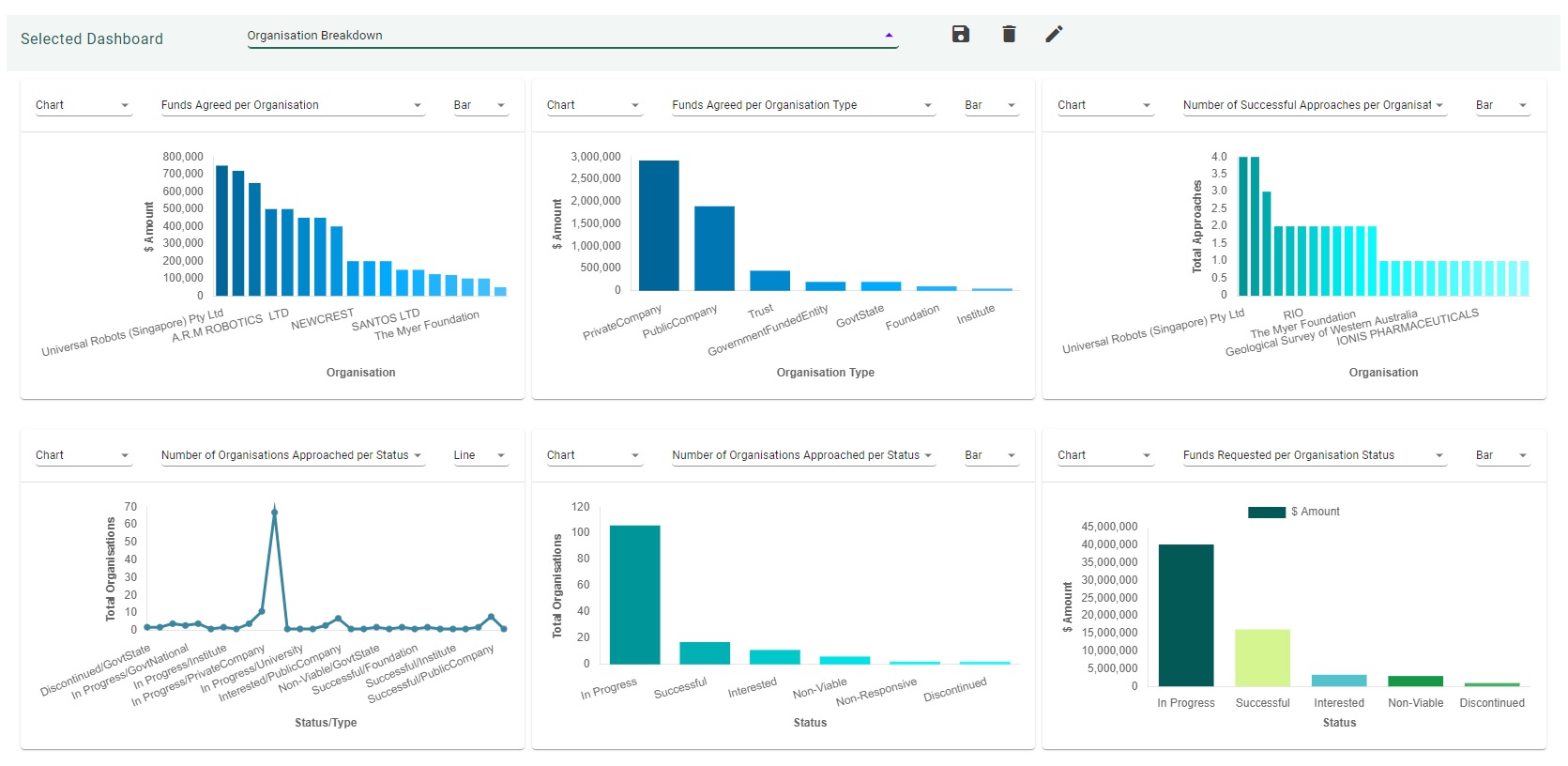Viewport: 1568px width, 766px height.
Task: Open the Chart dropdown in first panel
Action: (x=83, y=105)
